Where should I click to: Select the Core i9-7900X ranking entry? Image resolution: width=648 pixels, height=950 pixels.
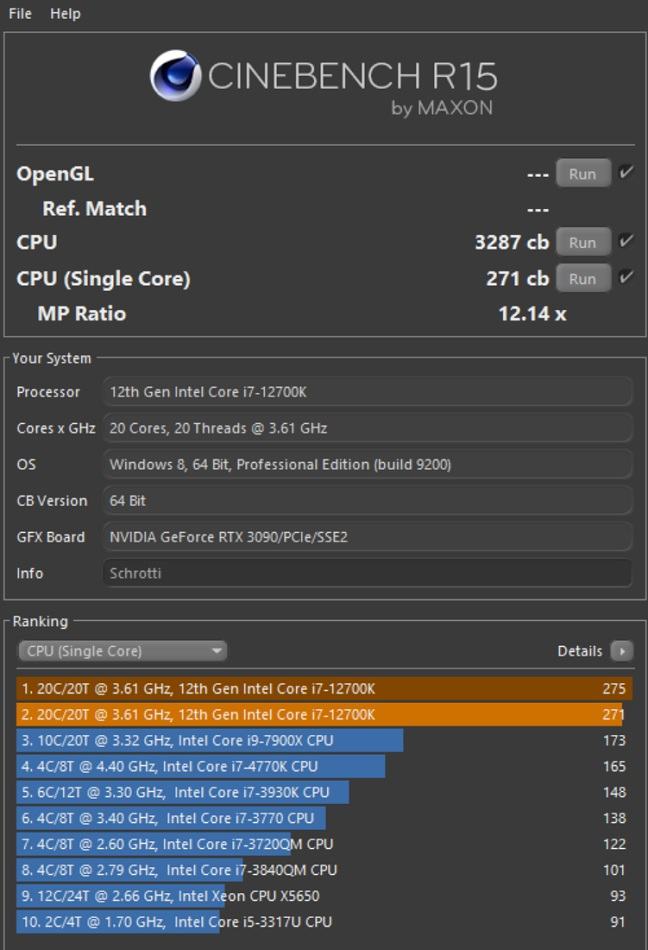(x=210, y=740)
